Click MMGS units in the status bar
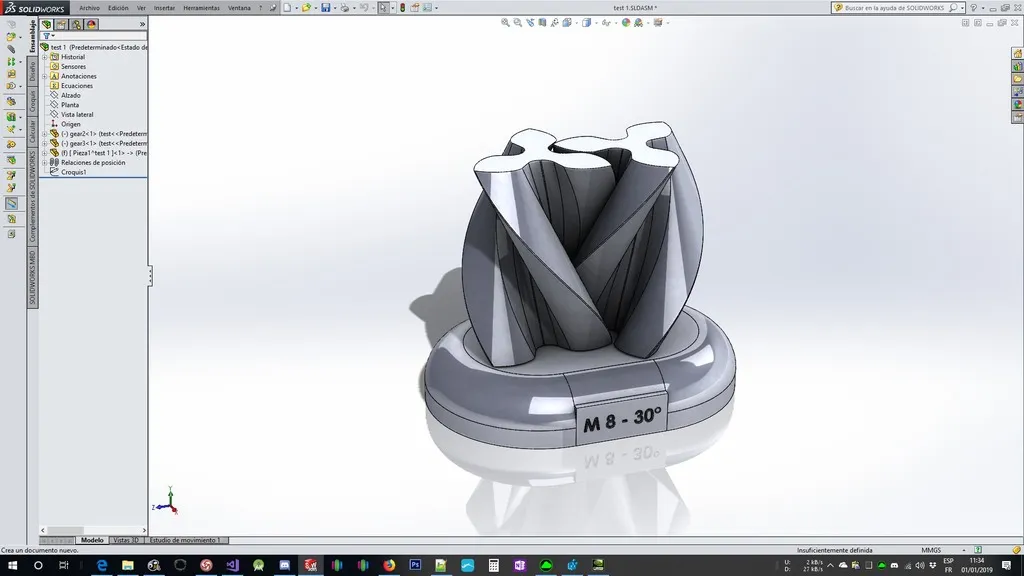 pyautogui.click(x=930, y=549)
